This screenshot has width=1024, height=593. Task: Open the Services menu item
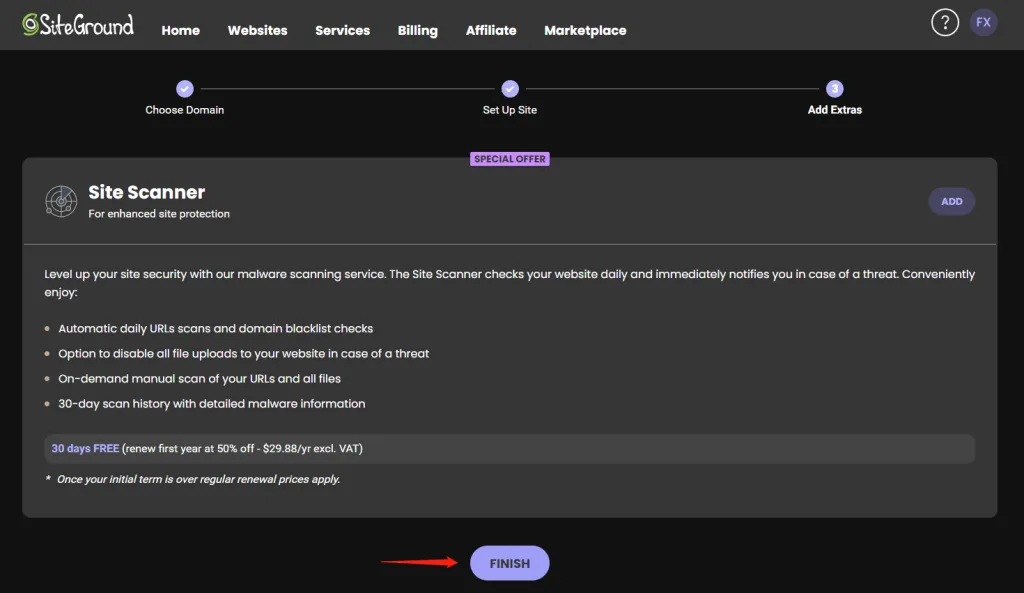342,30
